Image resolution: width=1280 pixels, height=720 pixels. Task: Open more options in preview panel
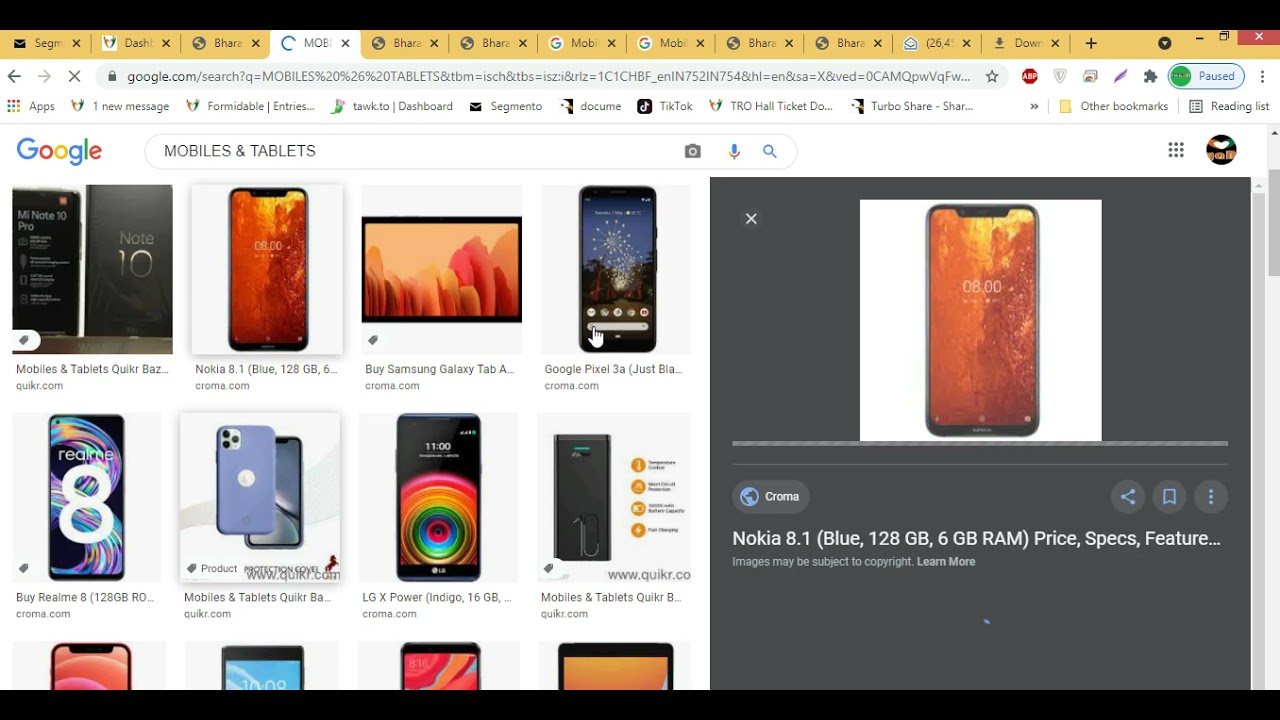pyautogui.click(x=1210, y=497)
